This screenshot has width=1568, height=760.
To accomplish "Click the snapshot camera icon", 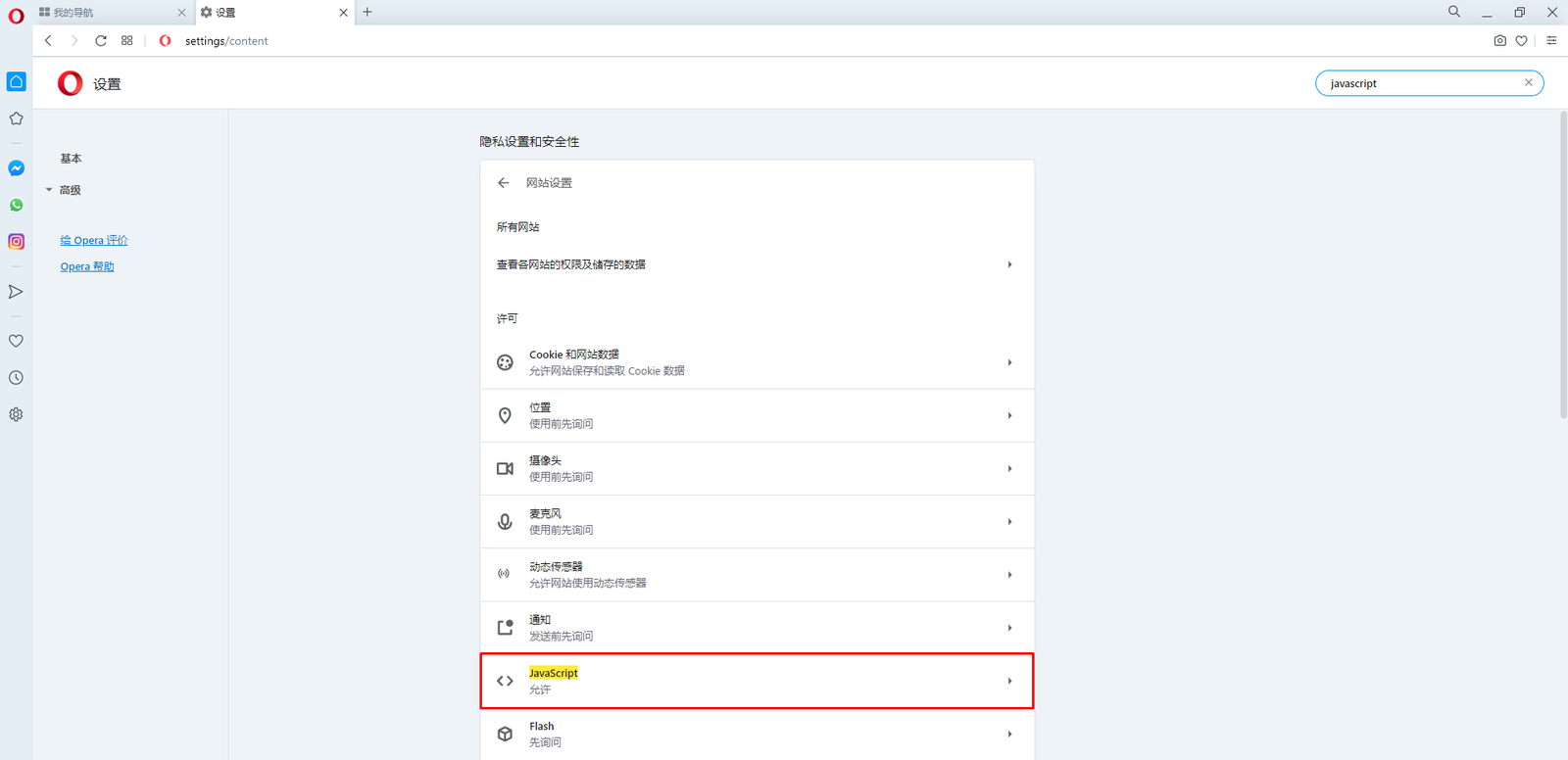I will tap(1499, 41).
